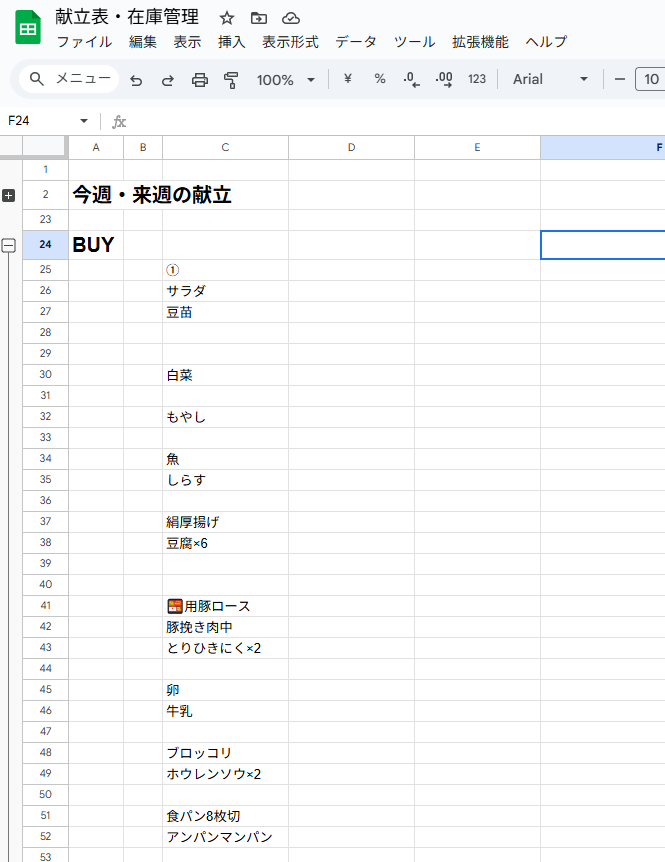Decrease decimal places
This screenshot has height=862, width=665.
tap(411, 80)
